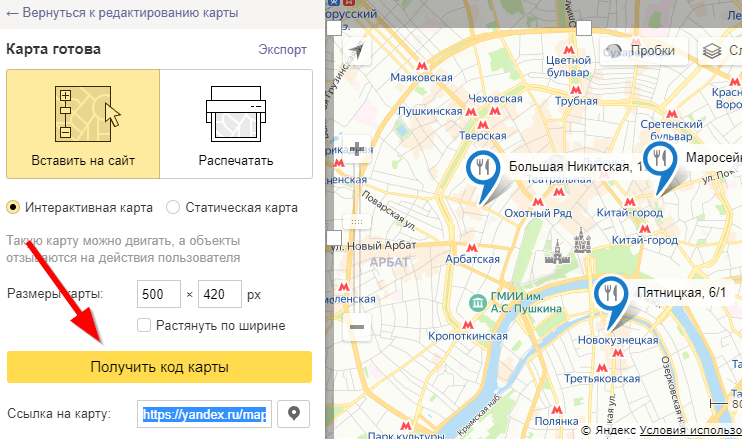Choose the Распечатать option tile
The image size is (742, 439).
click(236, 124)
